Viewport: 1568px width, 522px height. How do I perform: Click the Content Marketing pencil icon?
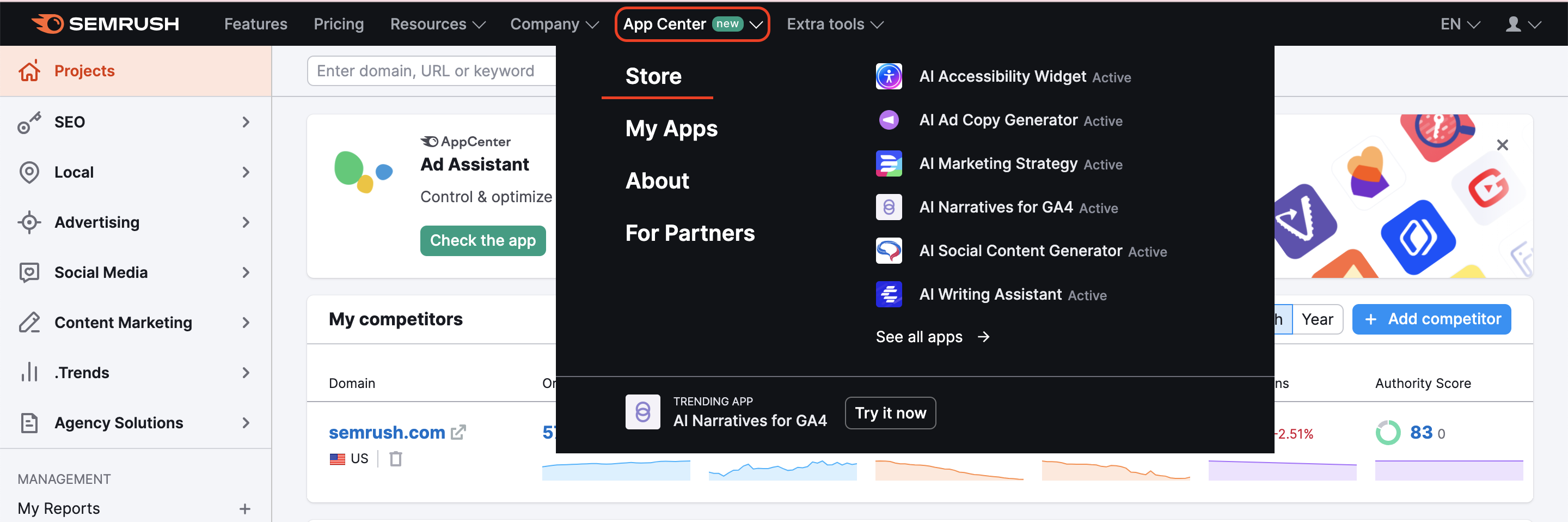pyautogui.click(x=29, y=322)
